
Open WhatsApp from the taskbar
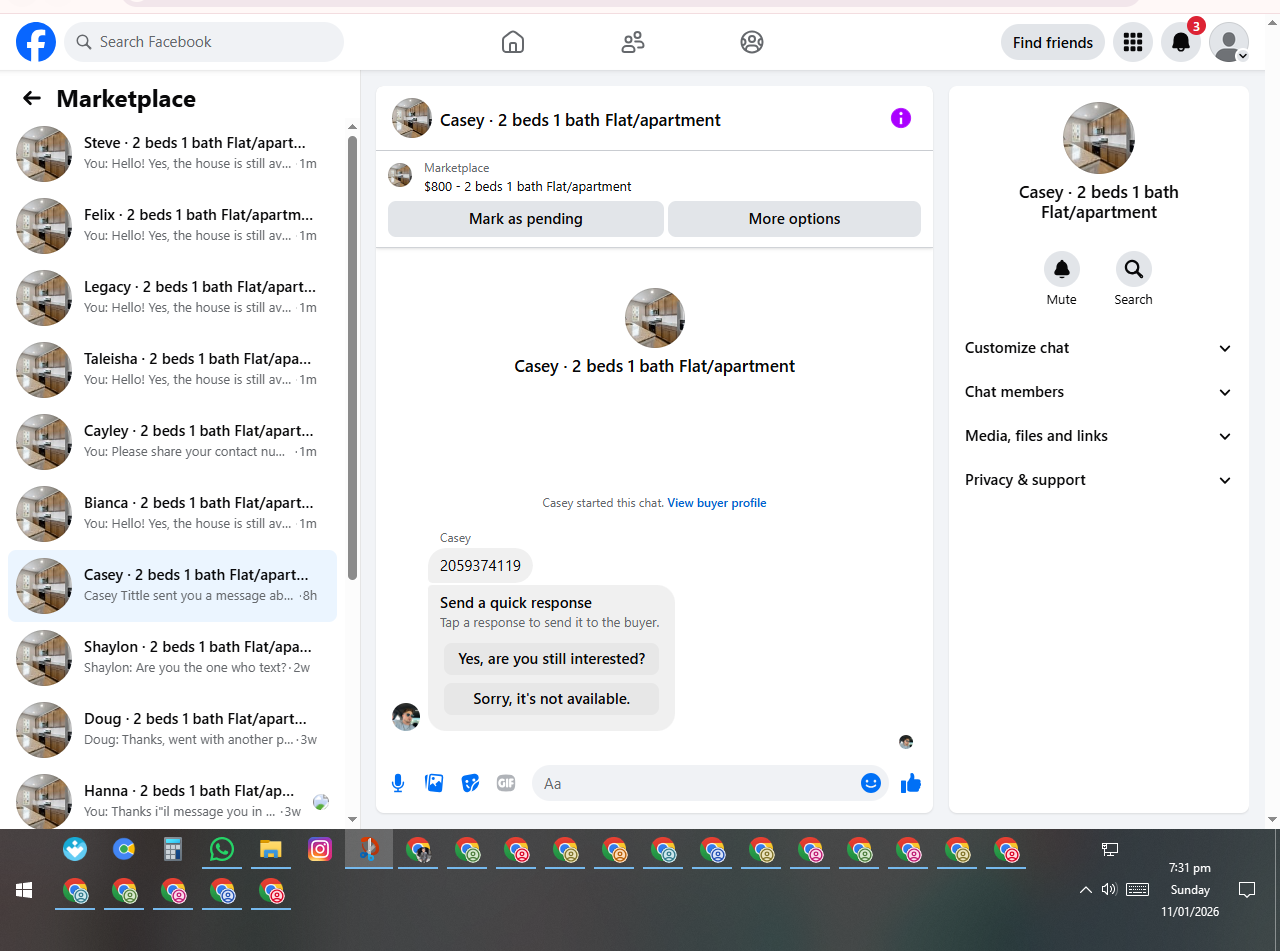tap(222, 850)
